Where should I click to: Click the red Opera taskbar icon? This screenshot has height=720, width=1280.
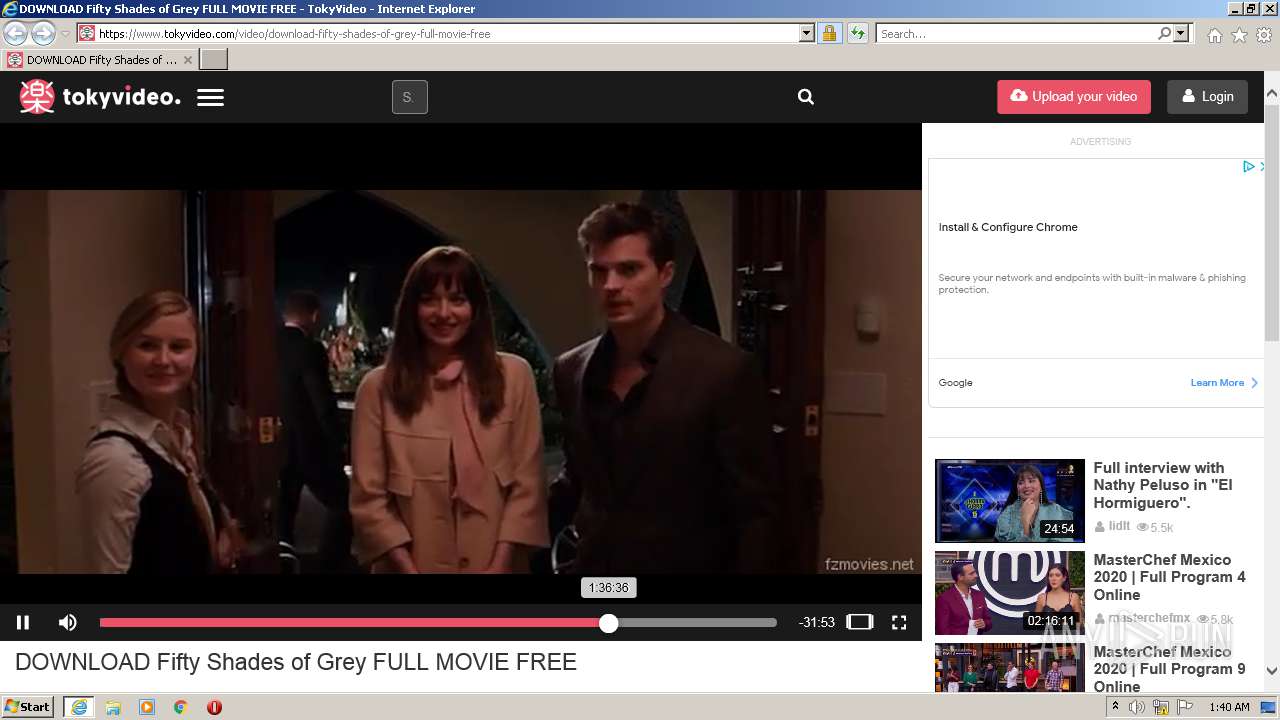point(214,707)
